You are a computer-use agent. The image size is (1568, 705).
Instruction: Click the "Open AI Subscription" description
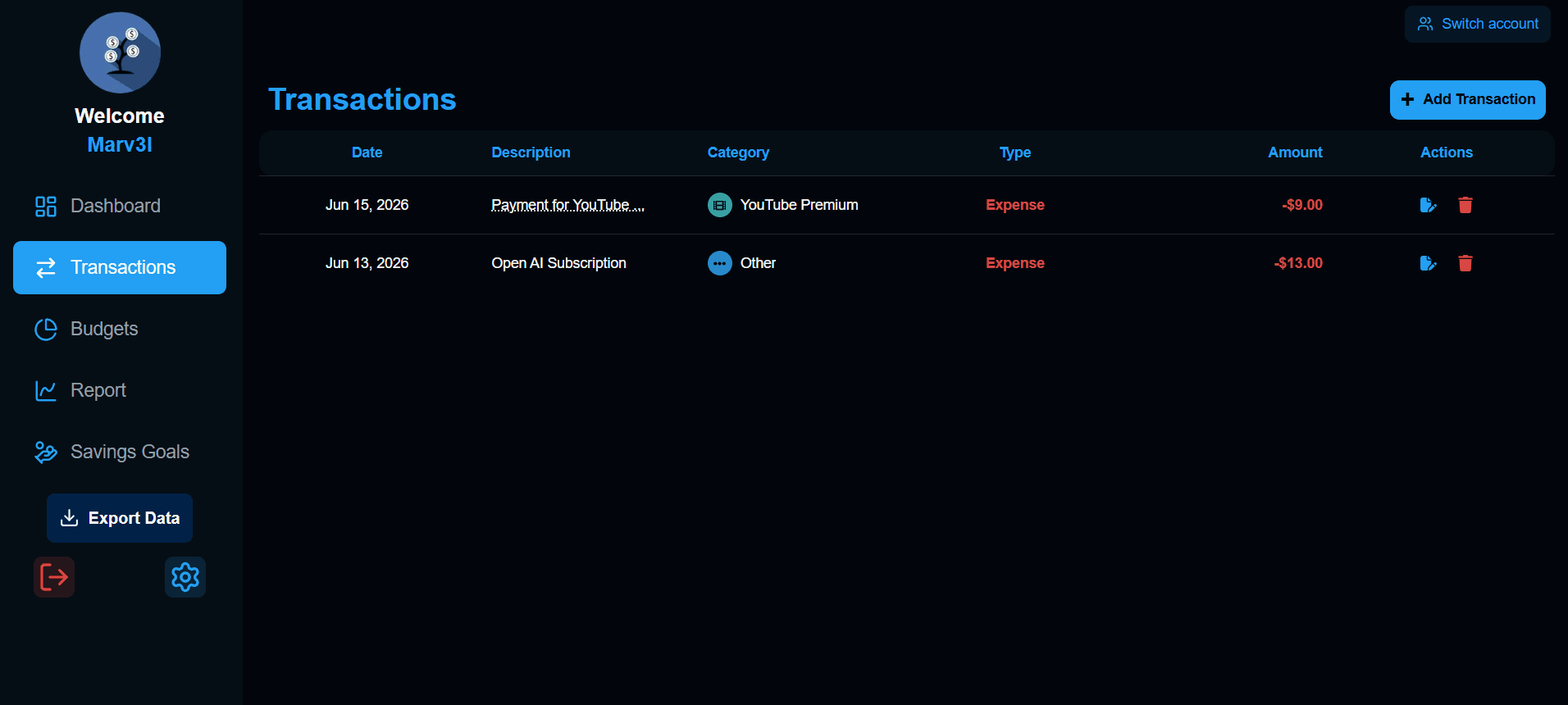558,263
